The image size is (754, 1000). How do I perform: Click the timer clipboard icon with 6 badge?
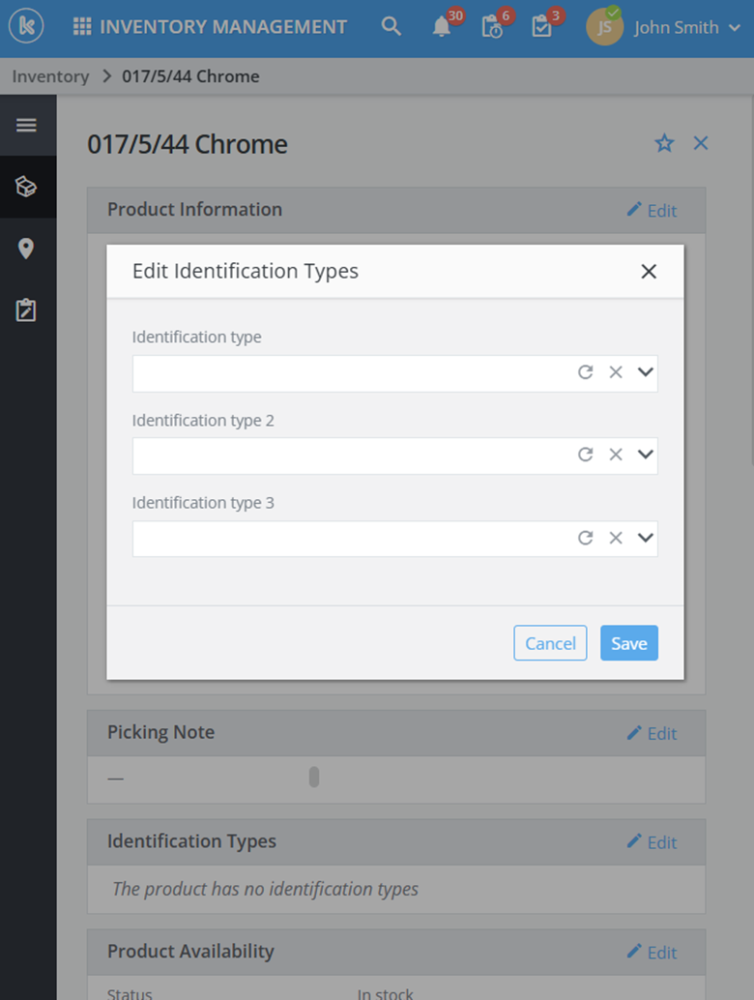492,27
